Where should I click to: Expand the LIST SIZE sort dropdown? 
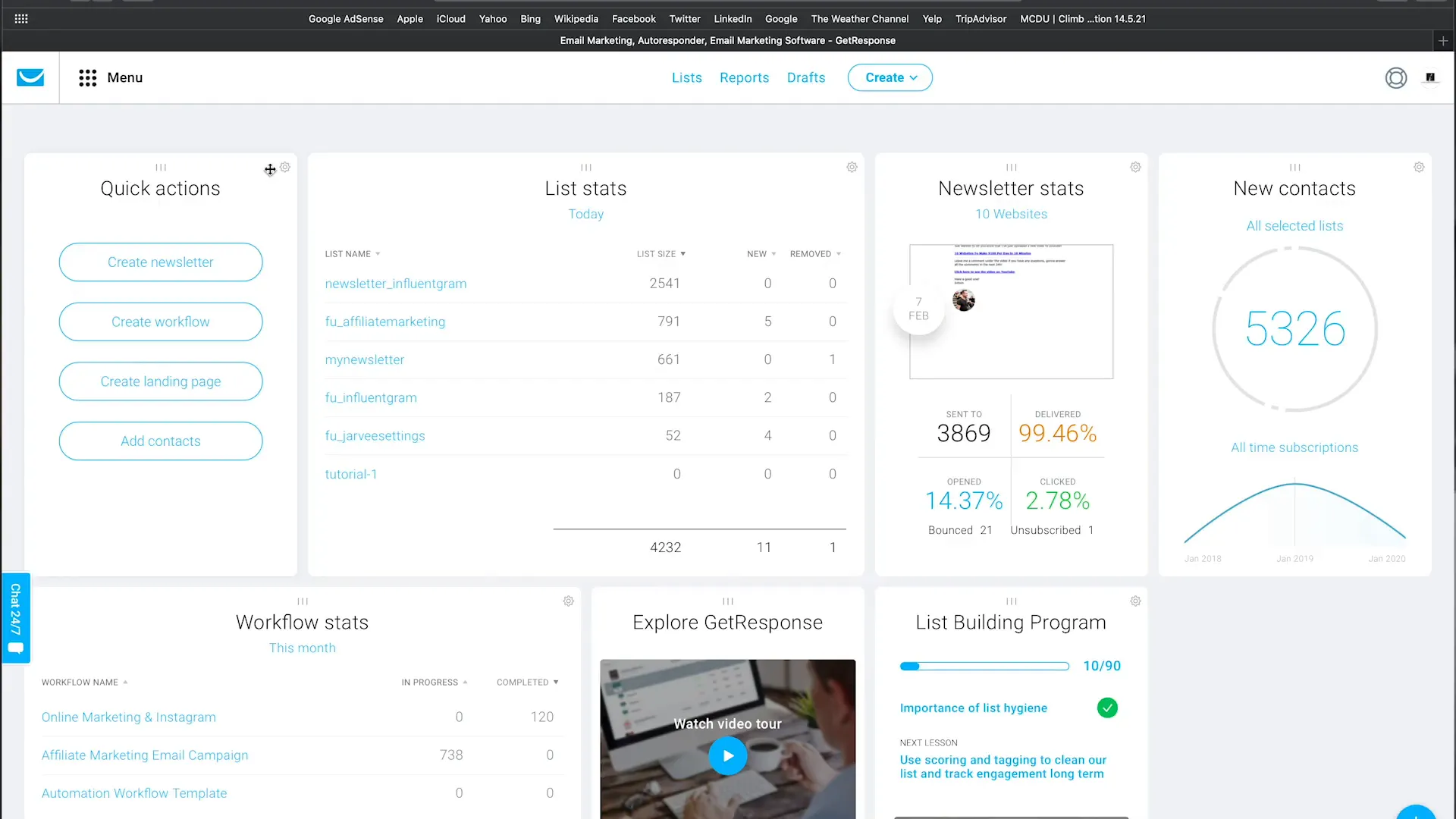point(684,254)
